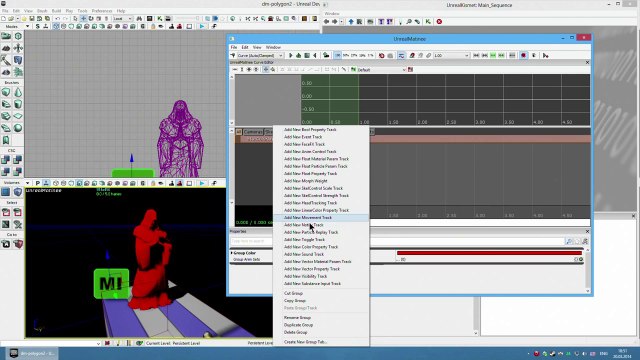This screenshot has width=640, height=360.
Task: Close the Curve Editor panel
Action: [x=587, y=62]
